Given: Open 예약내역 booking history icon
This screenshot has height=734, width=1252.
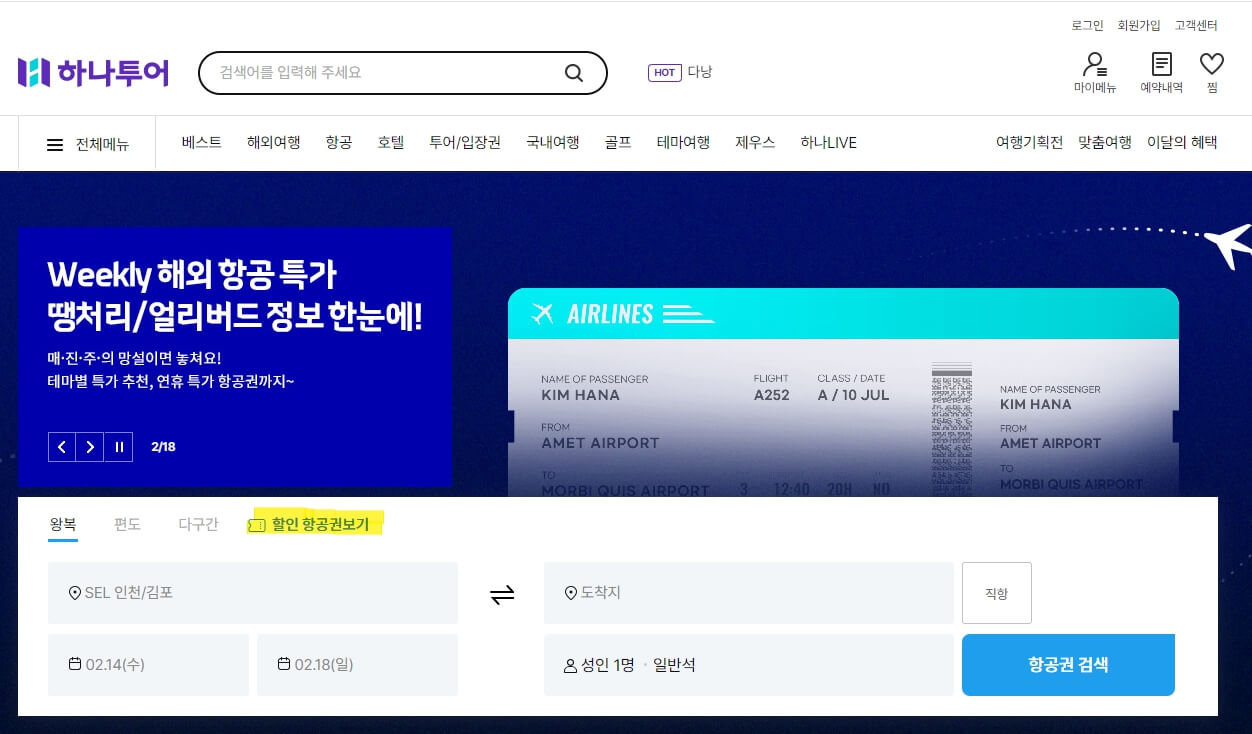Looking at the screenshot, I should [x=1160, y=70].
